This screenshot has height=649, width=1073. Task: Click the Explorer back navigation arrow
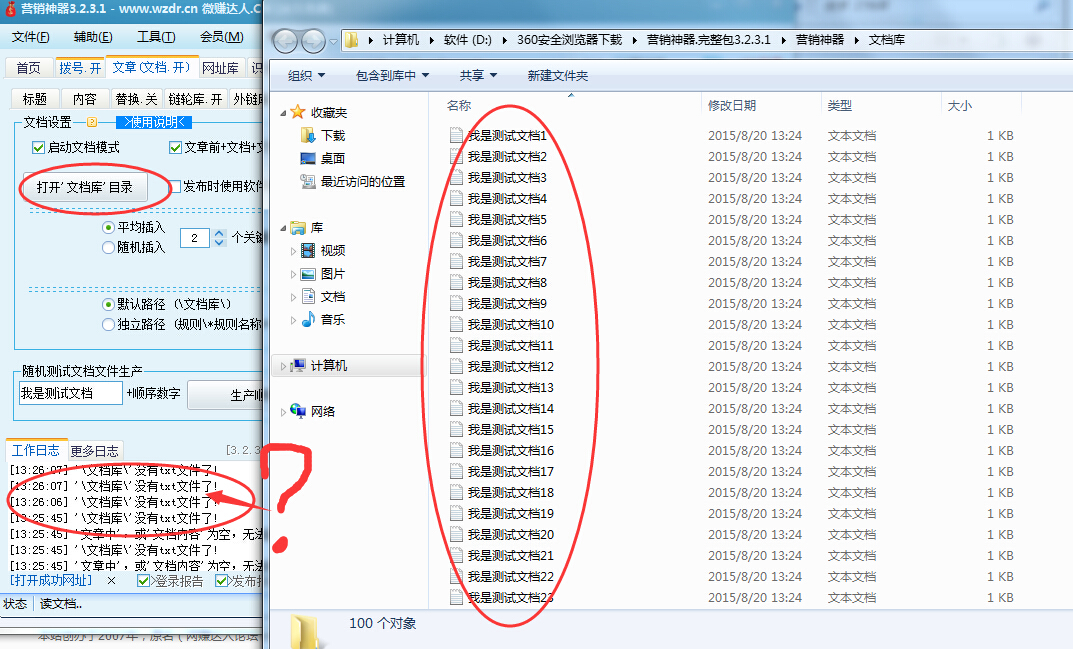pos(285,41)
